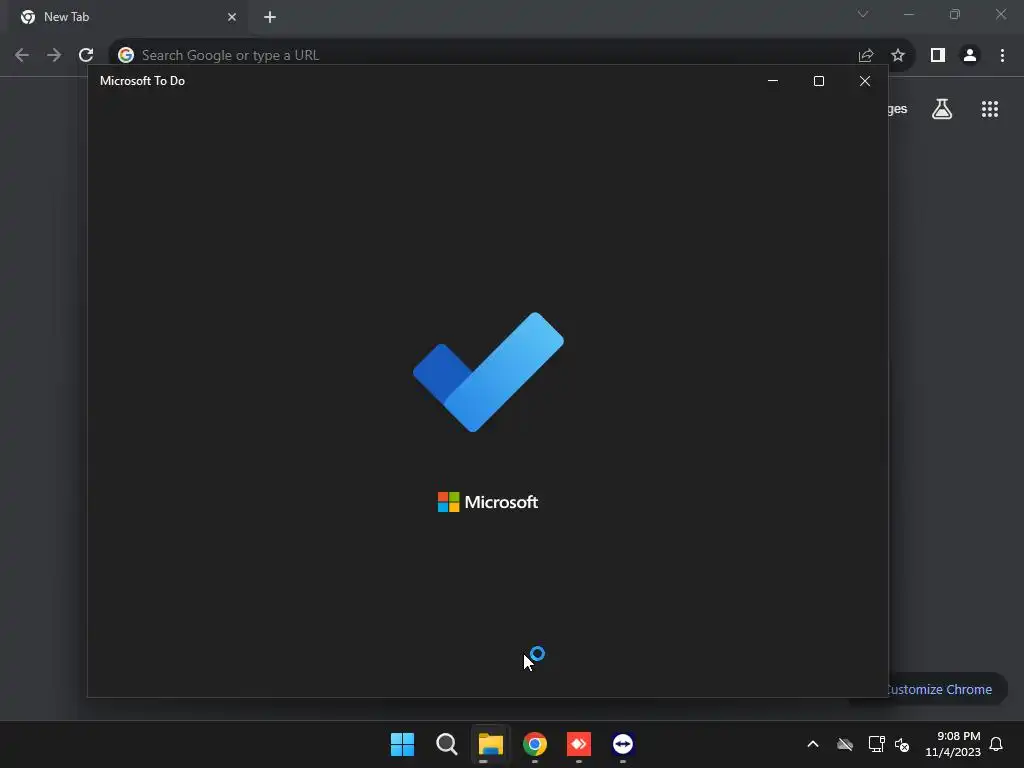Close the Microsoft To Do window

[x=865, y=81]
